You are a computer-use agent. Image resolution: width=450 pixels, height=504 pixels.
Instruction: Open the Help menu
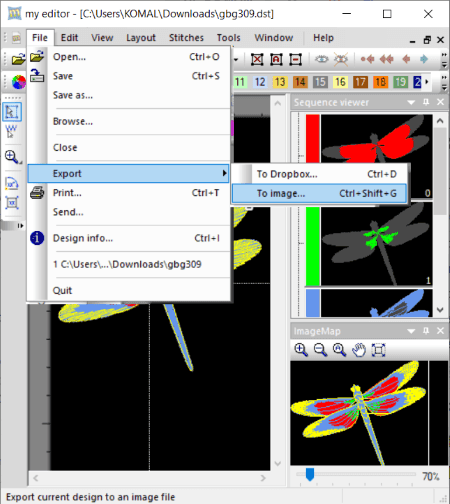[323, 38]
